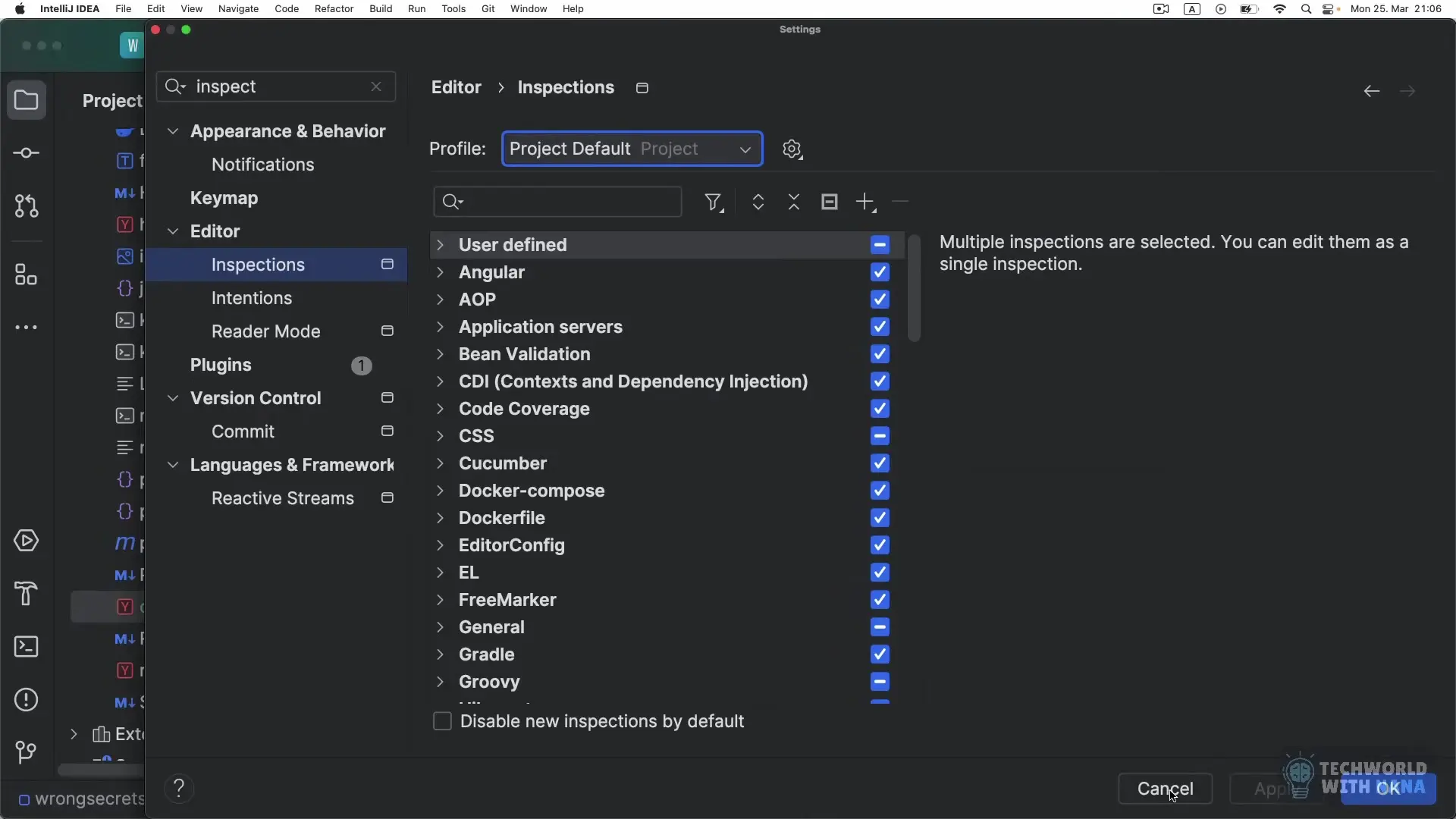Screen dimensions: 1456x819
Task: Reset to empty inspections icon
Action: (830, 202)
